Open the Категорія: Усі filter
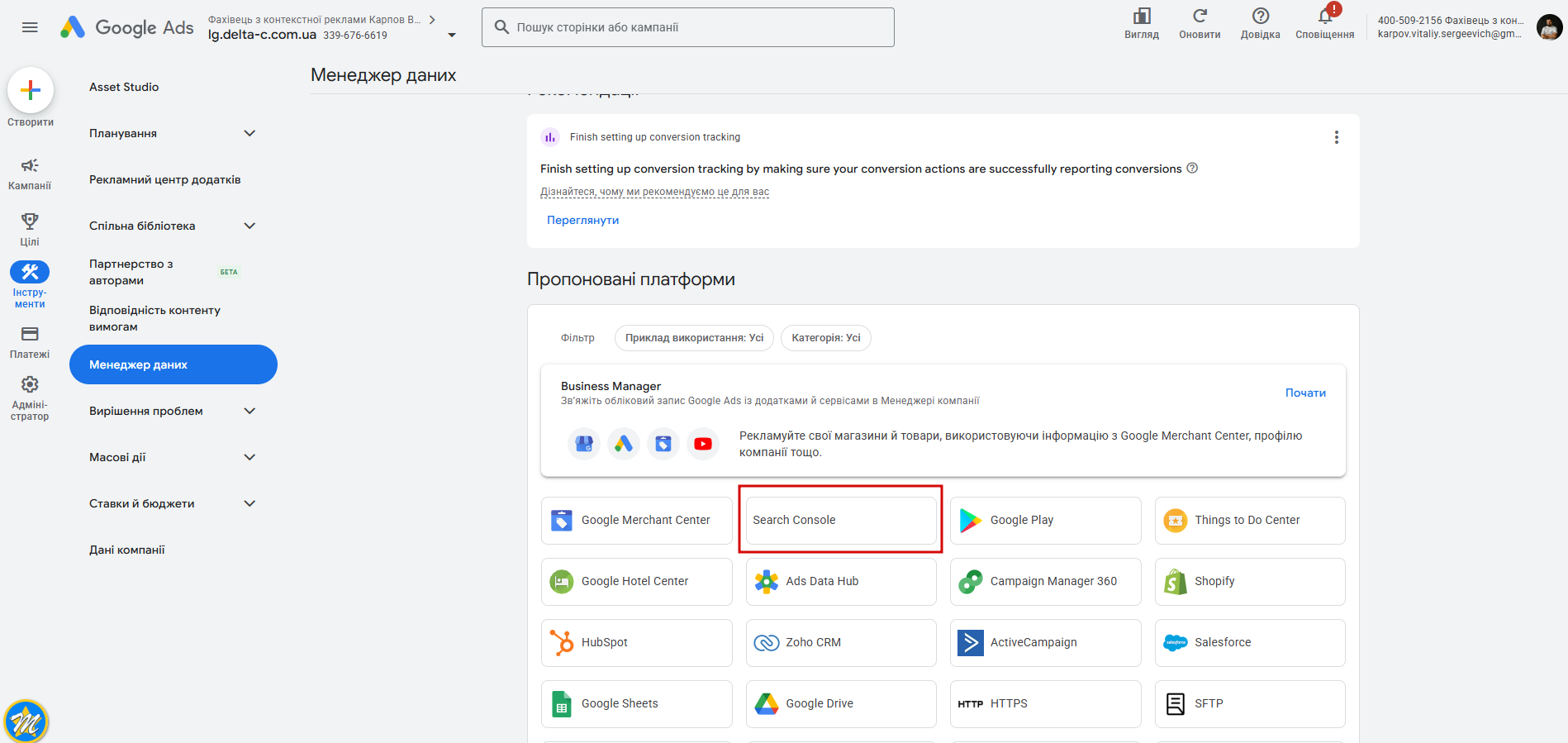 pos(825,338)
